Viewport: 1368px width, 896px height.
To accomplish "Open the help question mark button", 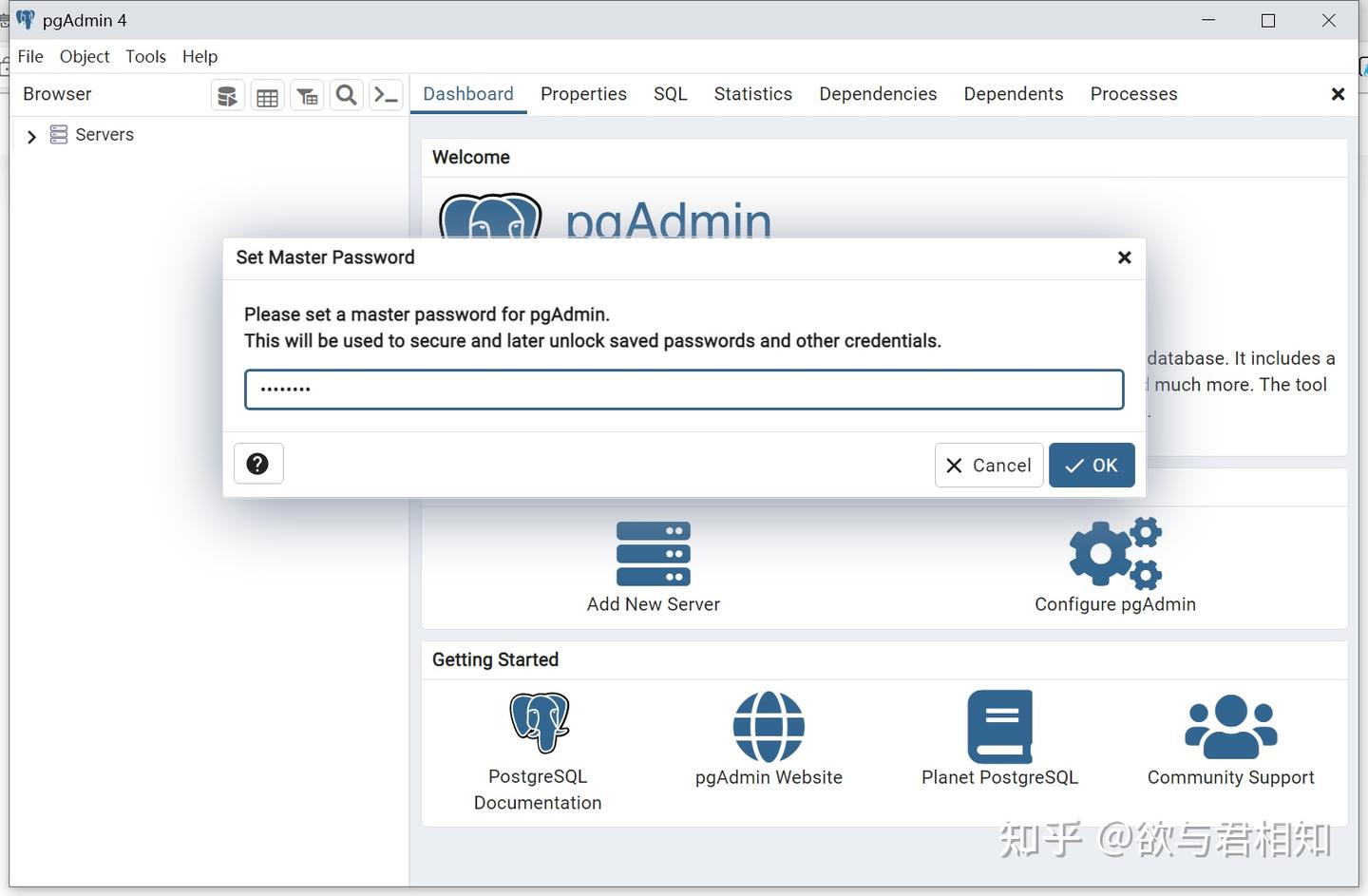I will click(257, 464).
